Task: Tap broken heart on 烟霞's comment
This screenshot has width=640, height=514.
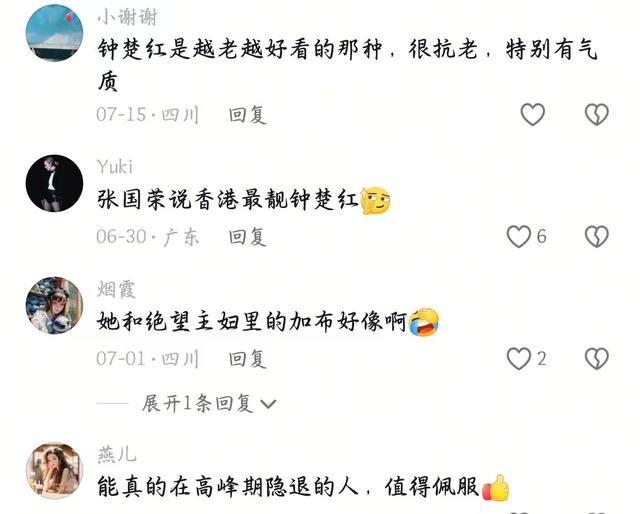Action: tap(597, 359)
